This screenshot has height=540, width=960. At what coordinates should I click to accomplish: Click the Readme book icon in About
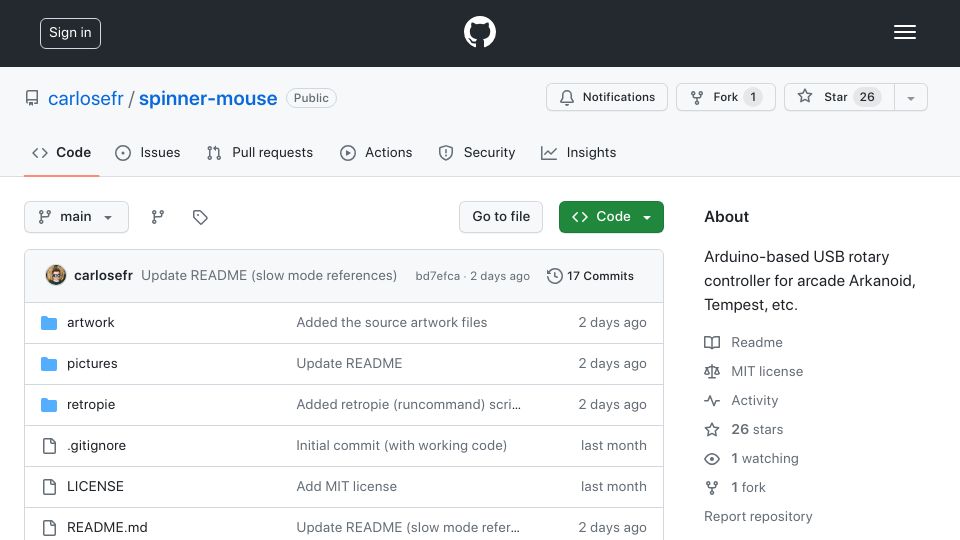[x=711, y=342]
